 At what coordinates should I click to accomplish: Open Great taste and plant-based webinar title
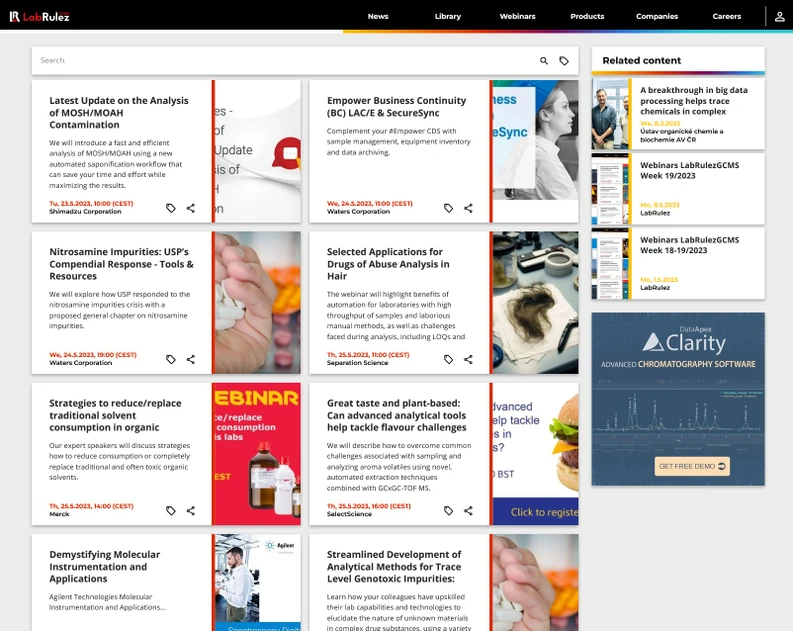pyautogui.click(x=396, y=415)
